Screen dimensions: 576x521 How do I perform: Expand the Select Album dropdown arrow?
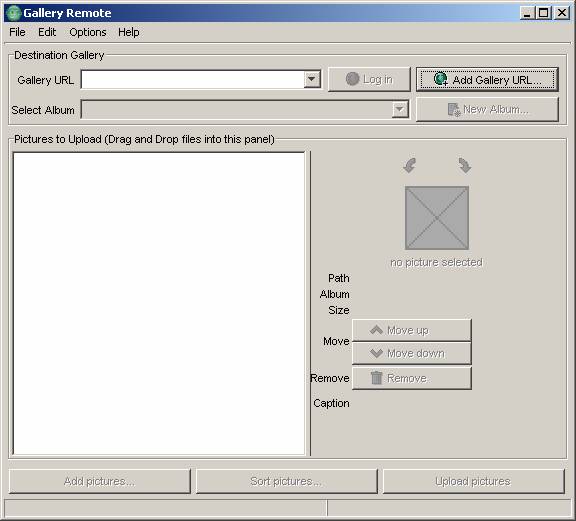point(400,109)
